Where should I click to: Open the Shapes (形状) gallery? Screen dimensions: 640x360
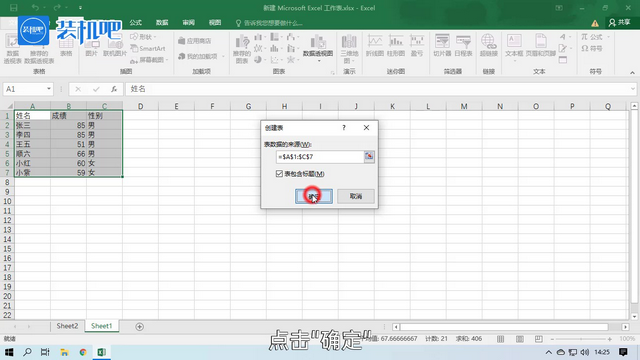143,37
